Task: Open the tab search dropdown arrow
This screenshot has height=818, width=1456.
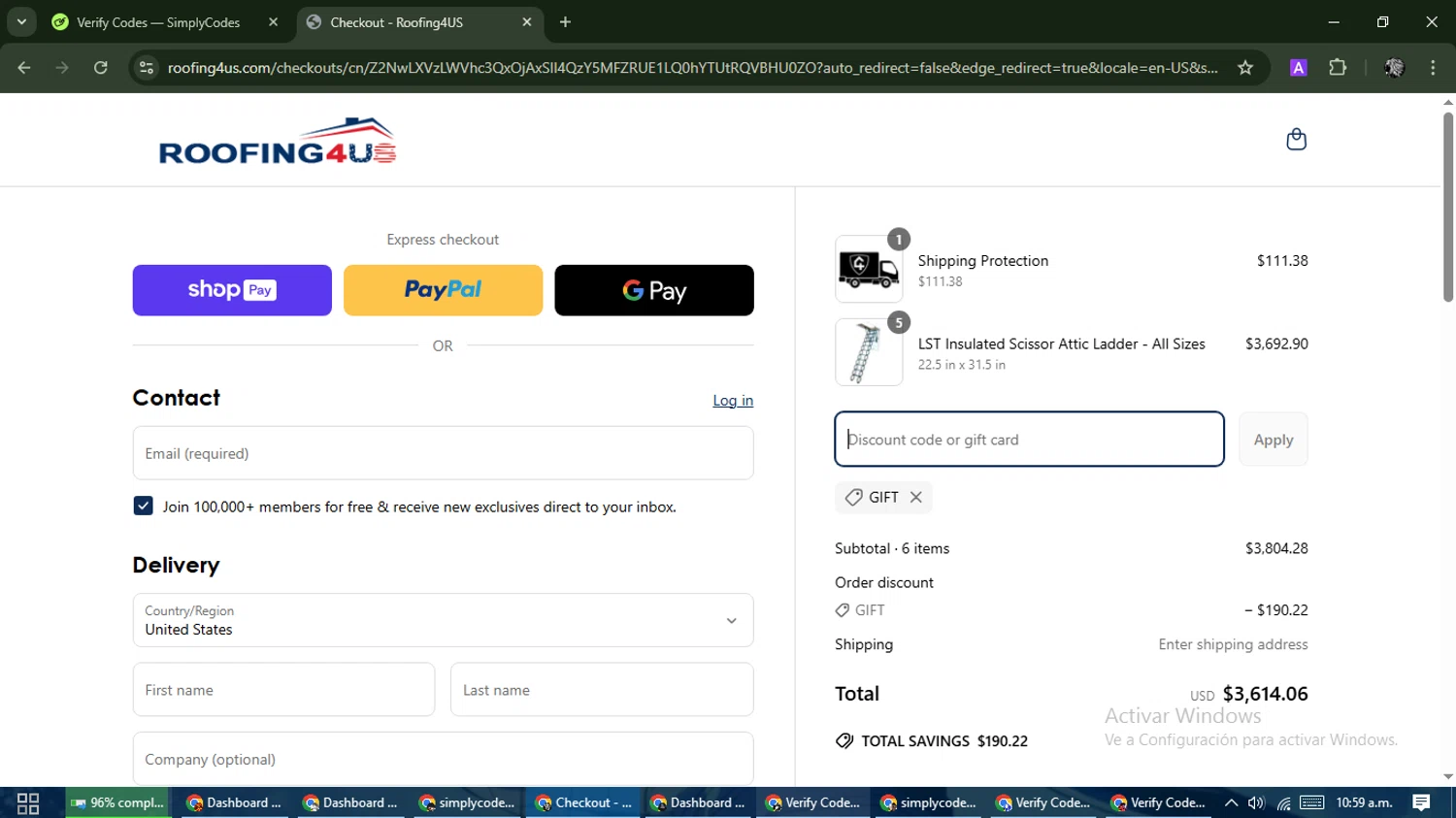Action: [21, 22]
